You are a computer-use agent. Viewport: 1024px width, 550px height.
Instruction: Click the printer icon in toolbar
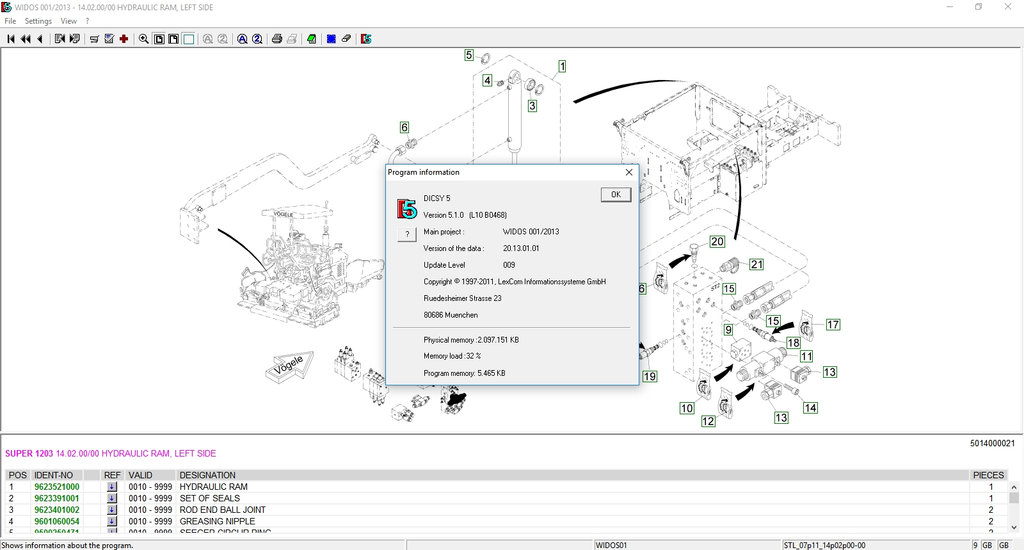276,40
